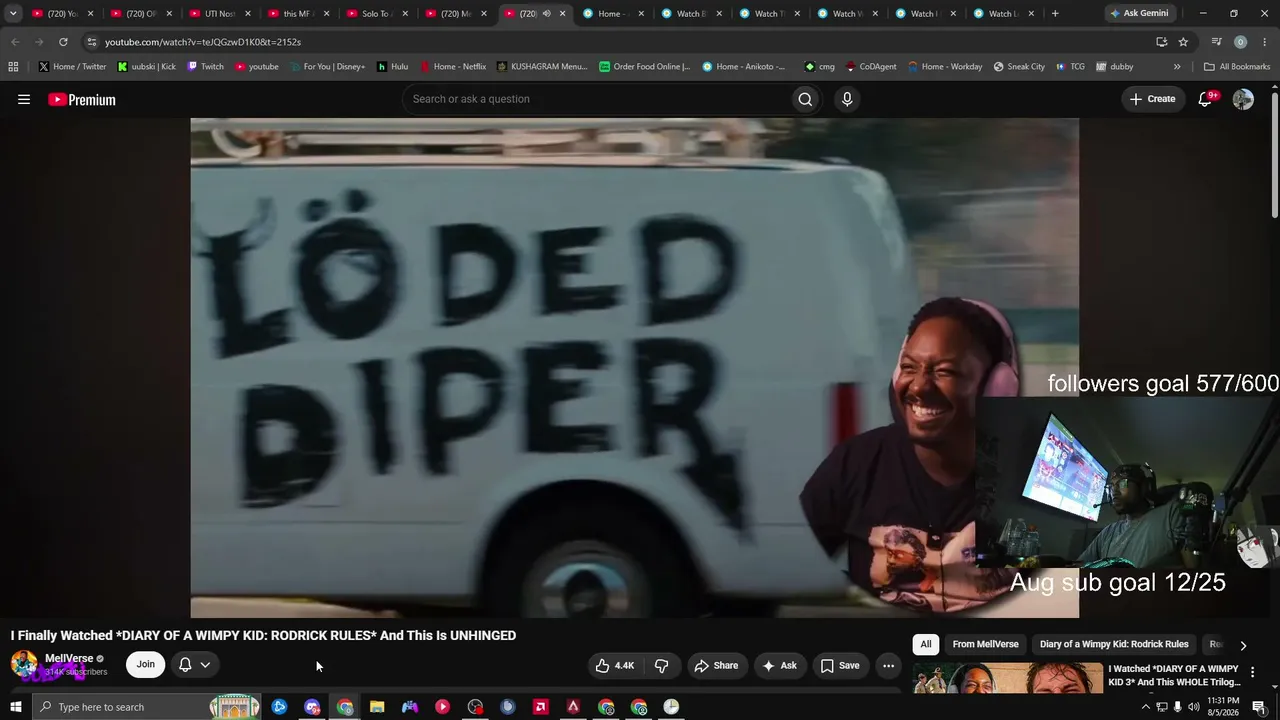Open the volume control in system tray
This screenshot has height=720, width=1280.
pyautogui.click(x=1193, y=707)
